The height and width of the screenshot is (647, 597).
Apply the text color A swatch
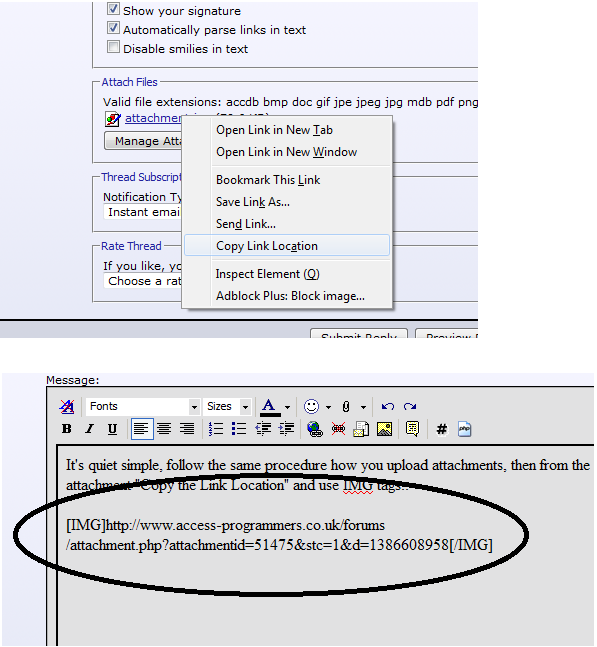[270, 407]
